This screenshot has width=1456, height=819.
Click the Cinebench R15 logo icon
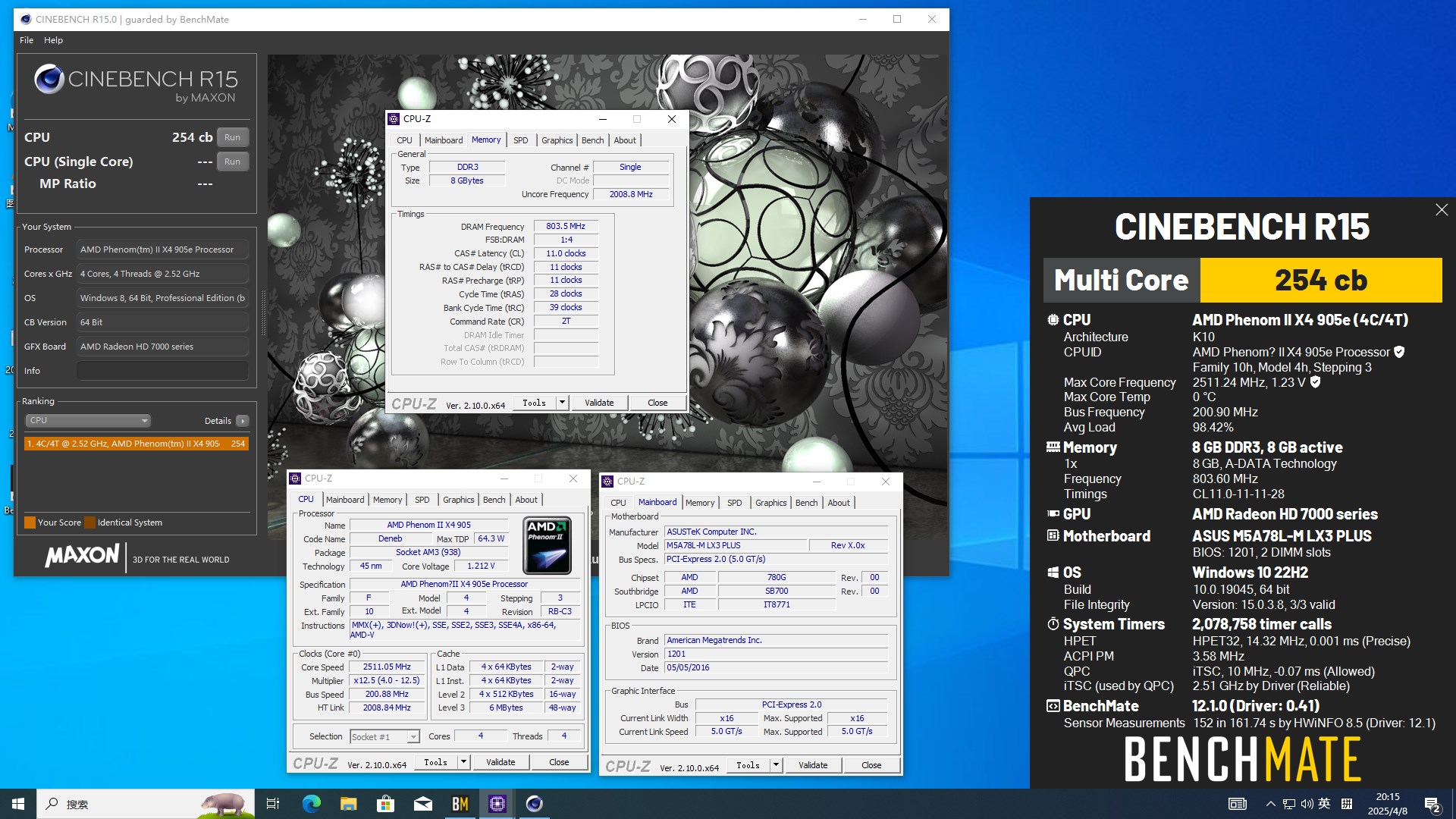coord(49,79)
